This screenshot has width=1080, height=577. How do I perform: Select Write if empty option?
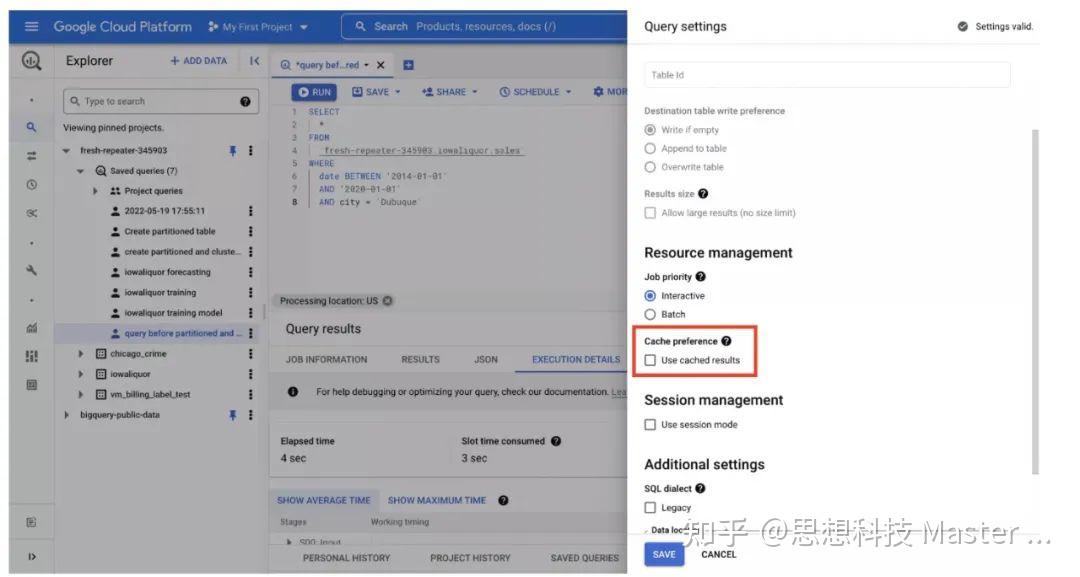(650, 129)
